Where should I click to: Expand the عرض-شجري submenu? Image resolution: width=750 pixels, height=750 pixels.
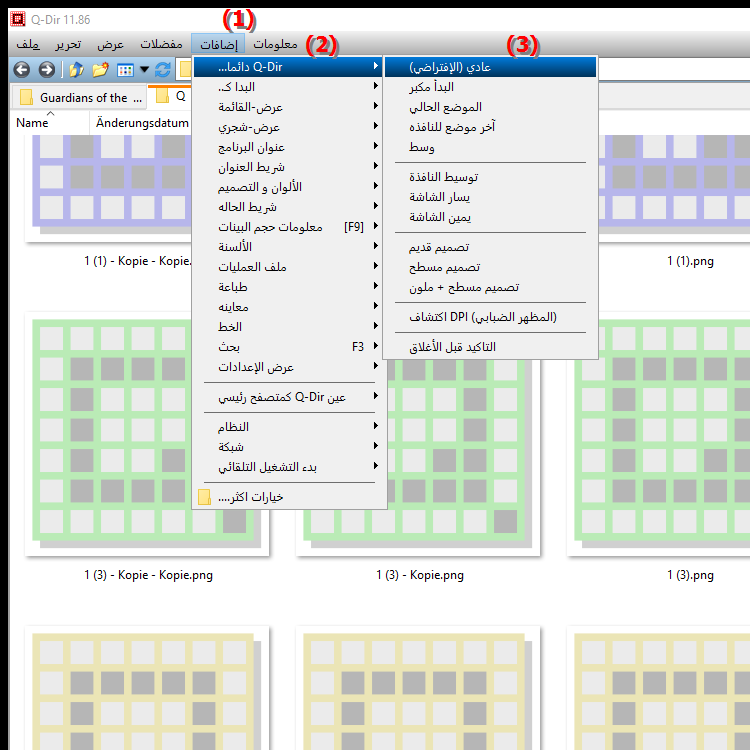pyautogui.click(x=288, y=127)
